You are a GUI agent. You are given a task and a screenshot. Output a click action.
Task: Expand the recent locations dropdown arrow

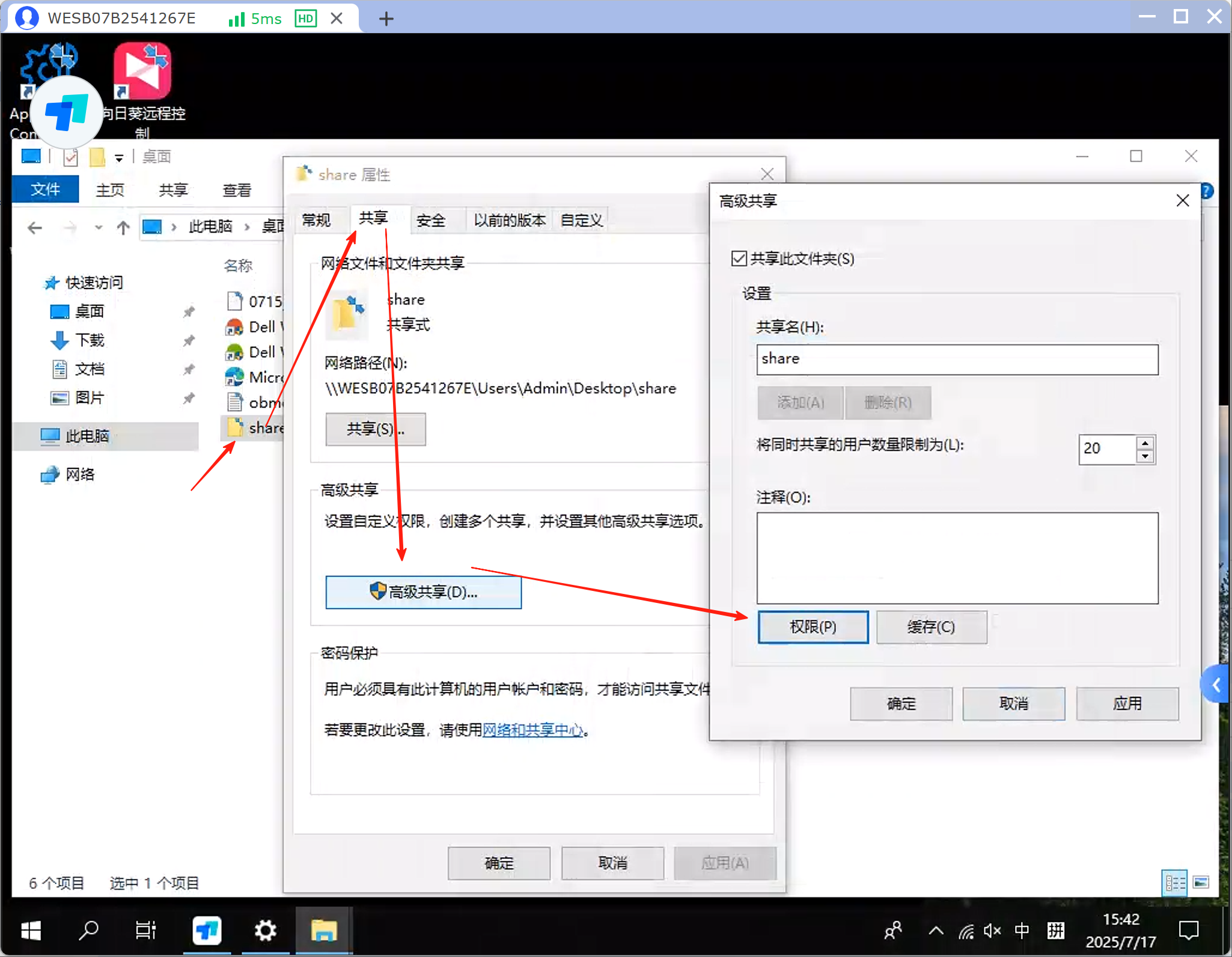pos(99,227)
